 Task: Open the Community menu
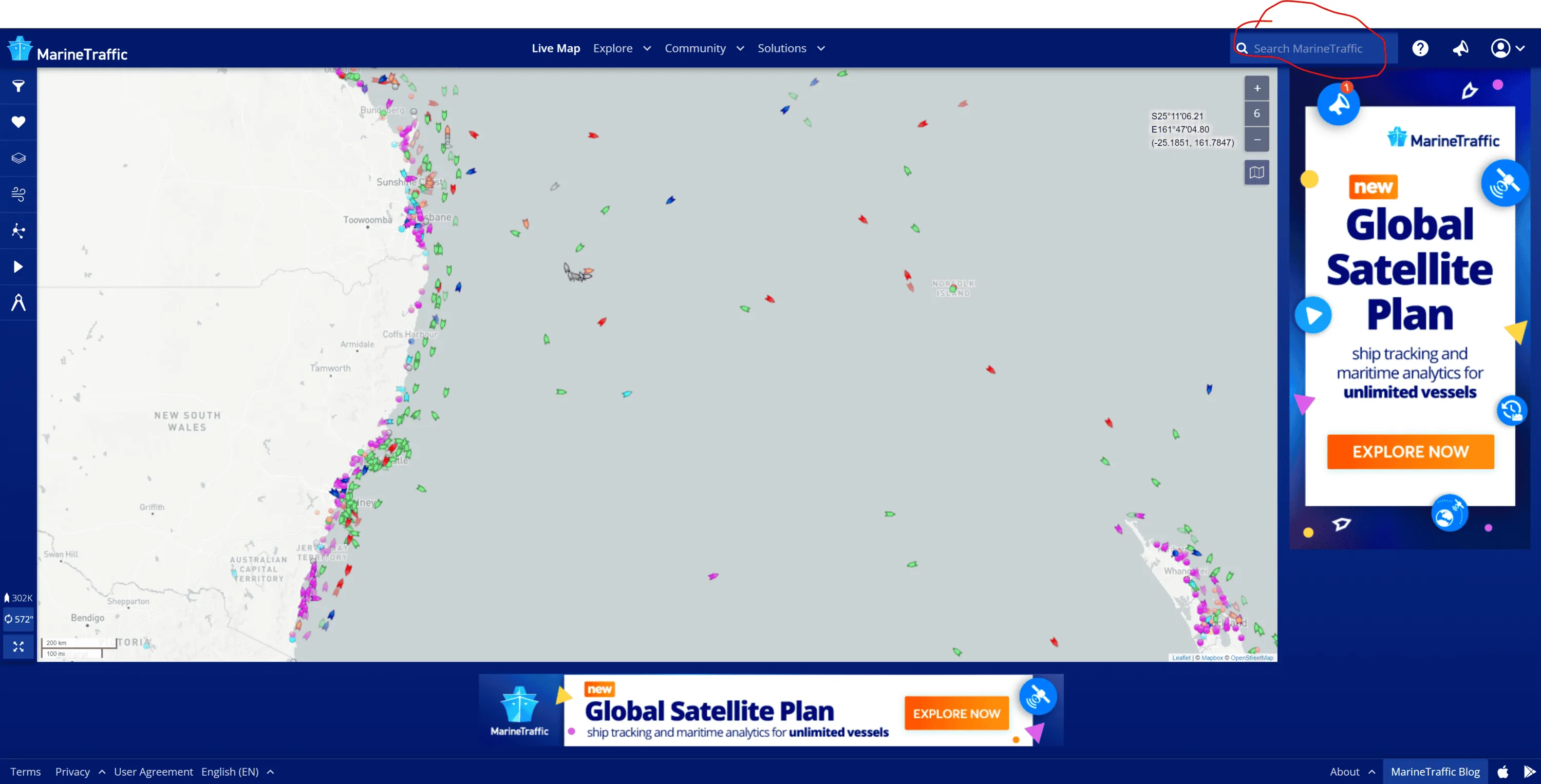tap(695, 48)
